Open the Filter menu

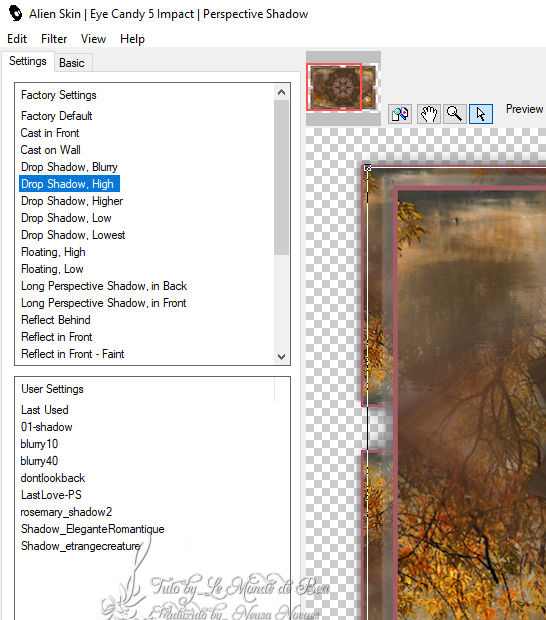[54, 39]
